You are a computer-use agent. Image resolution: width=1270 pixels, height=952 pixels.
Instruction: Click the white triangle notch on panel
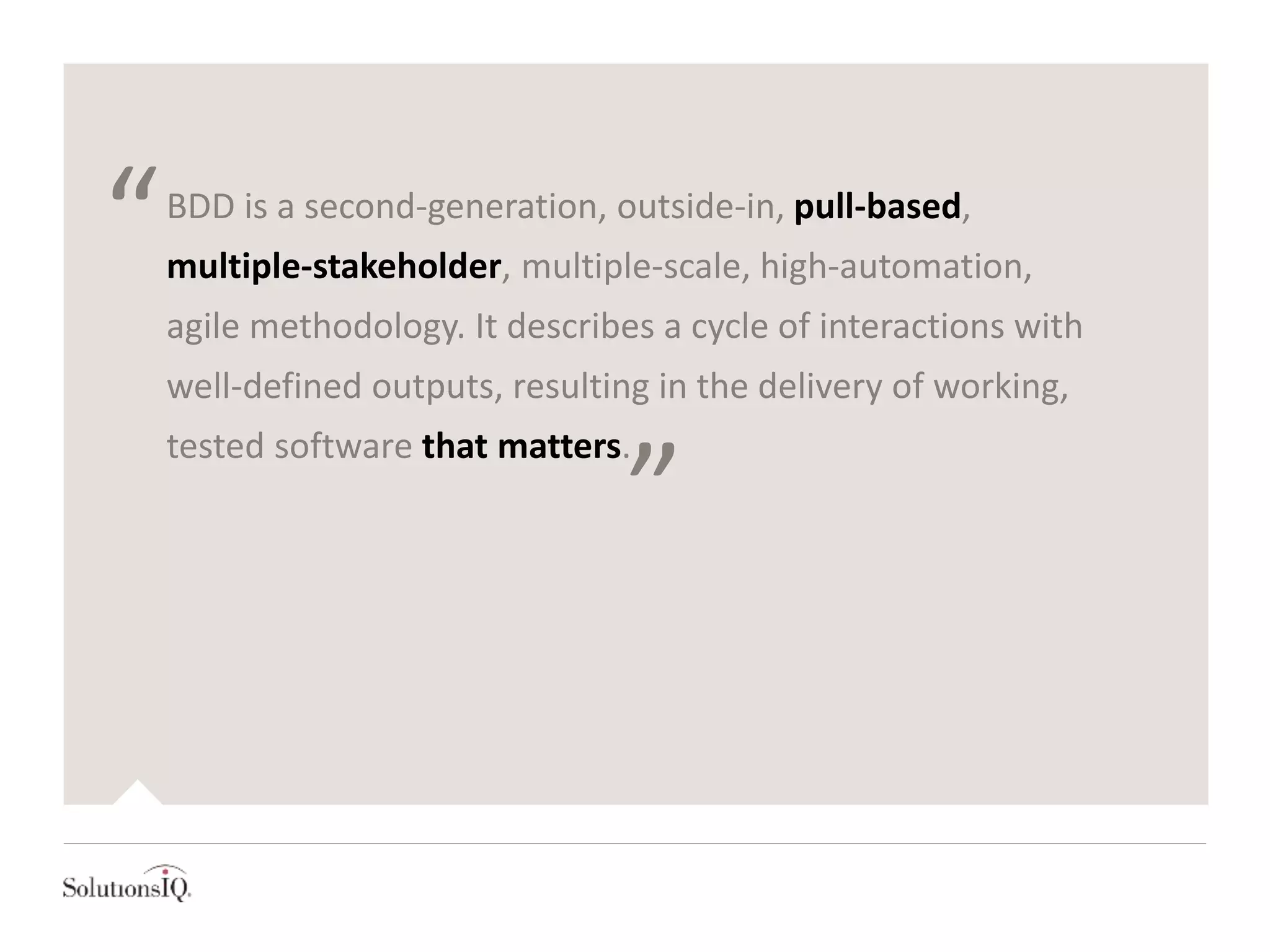pyautogui.click(x=138, y=793)
